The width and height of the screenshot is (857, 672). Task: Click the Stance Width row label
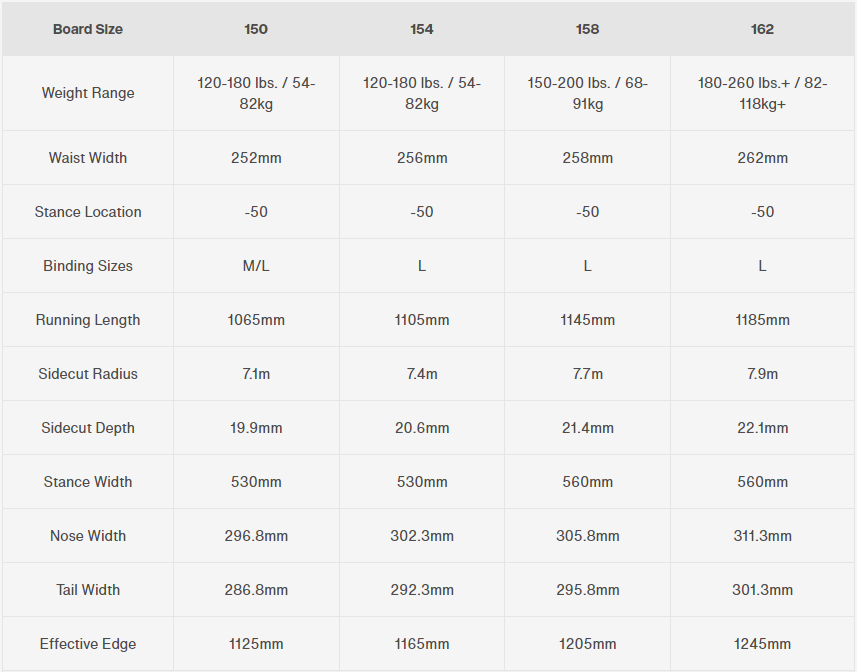[88, 482]
